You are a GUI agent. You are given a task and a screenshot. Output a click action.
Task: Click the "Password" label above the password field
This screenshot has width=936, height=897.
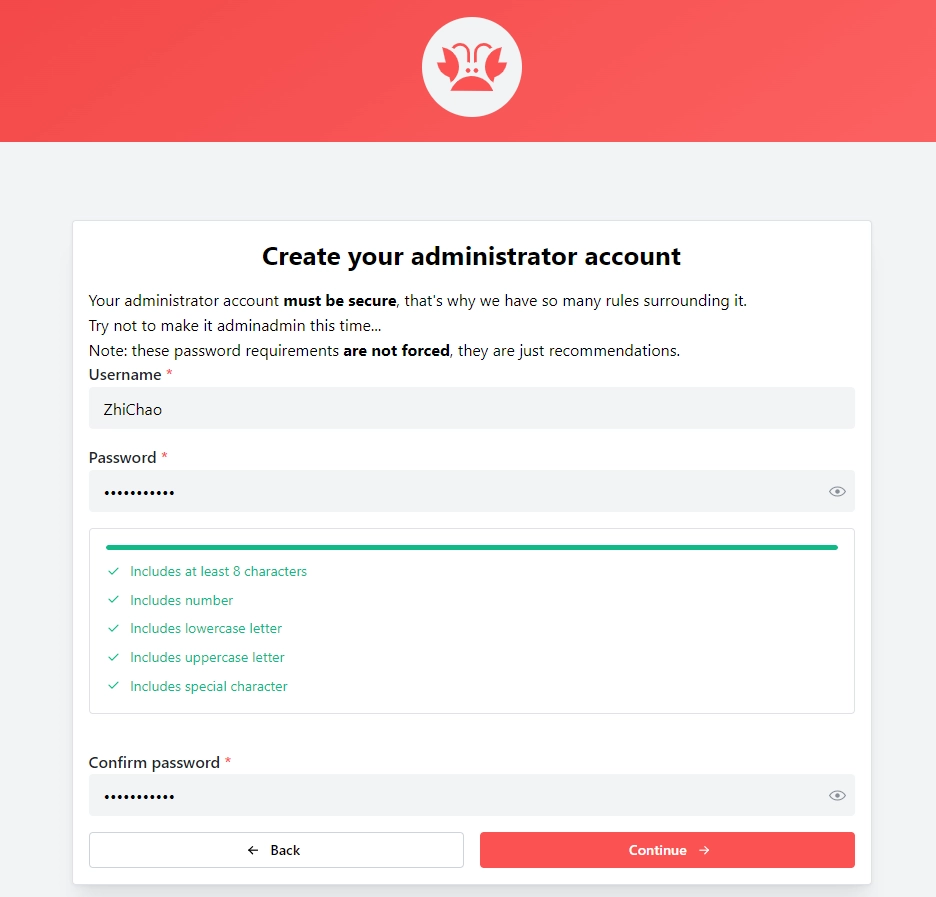(122, 458)
